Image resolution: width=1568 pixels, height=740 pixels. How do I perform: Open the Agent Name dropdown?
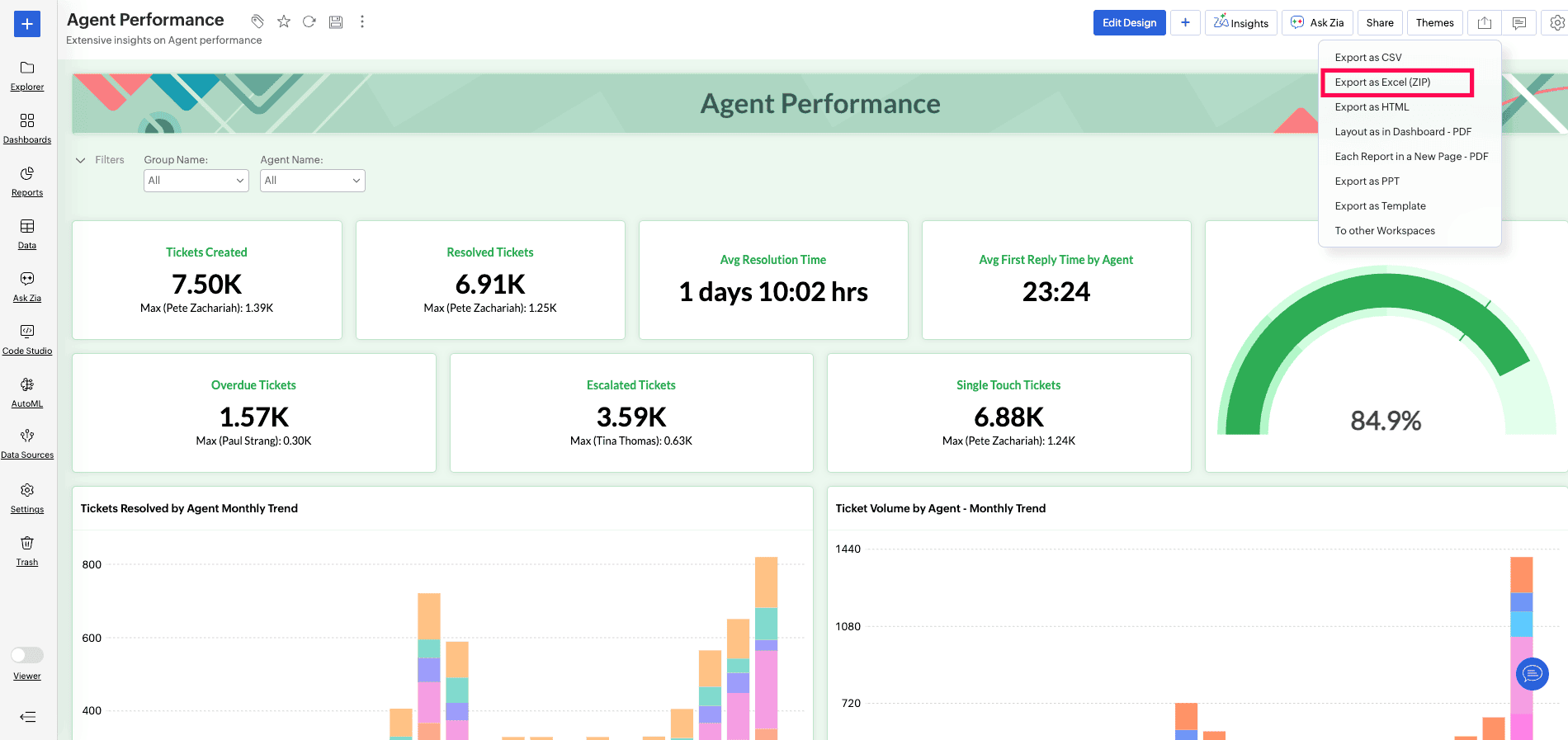[x=313, y=181]
